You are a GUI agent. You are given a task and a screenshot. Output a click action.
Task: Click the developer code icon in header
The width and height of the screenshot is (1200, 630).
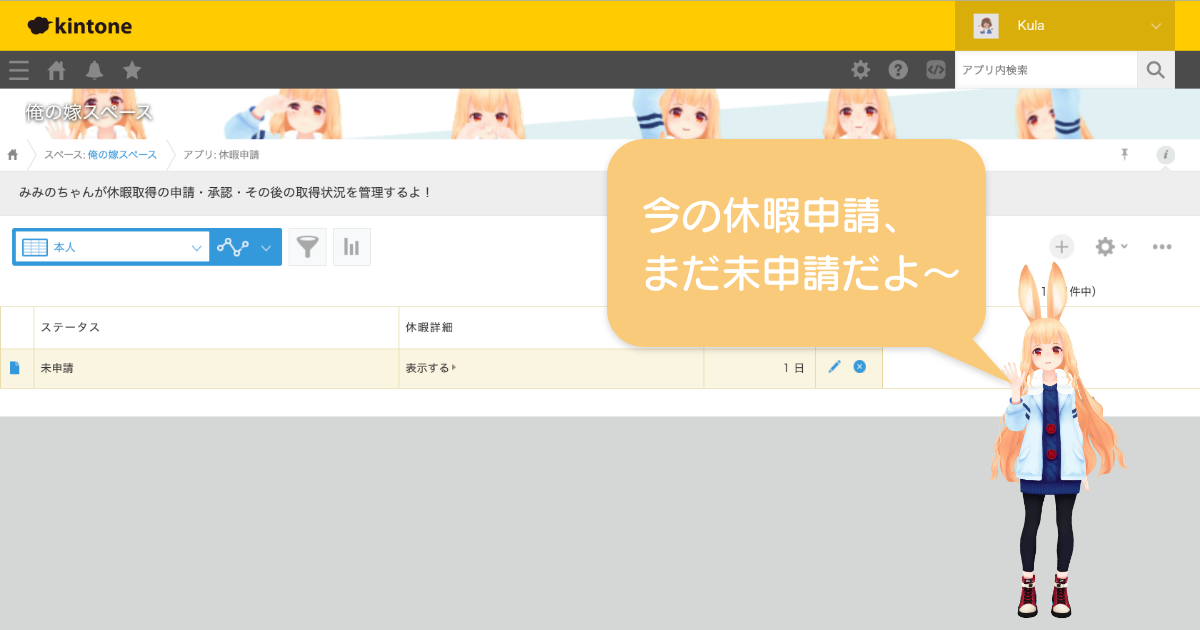[935, 70]
